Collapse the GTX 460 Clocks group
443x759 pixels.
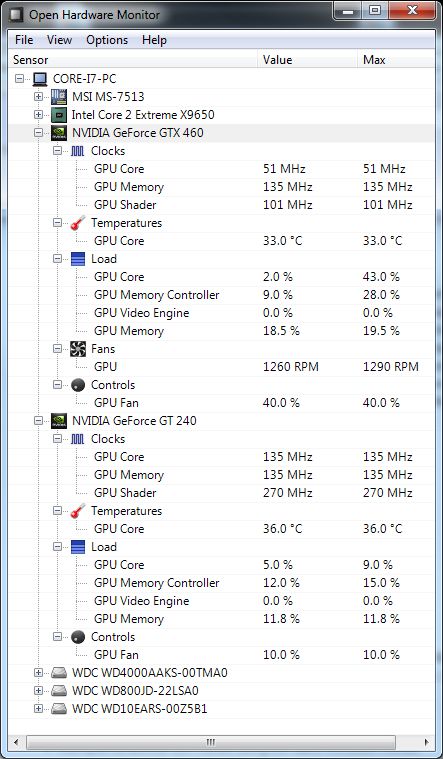(58, 151)
